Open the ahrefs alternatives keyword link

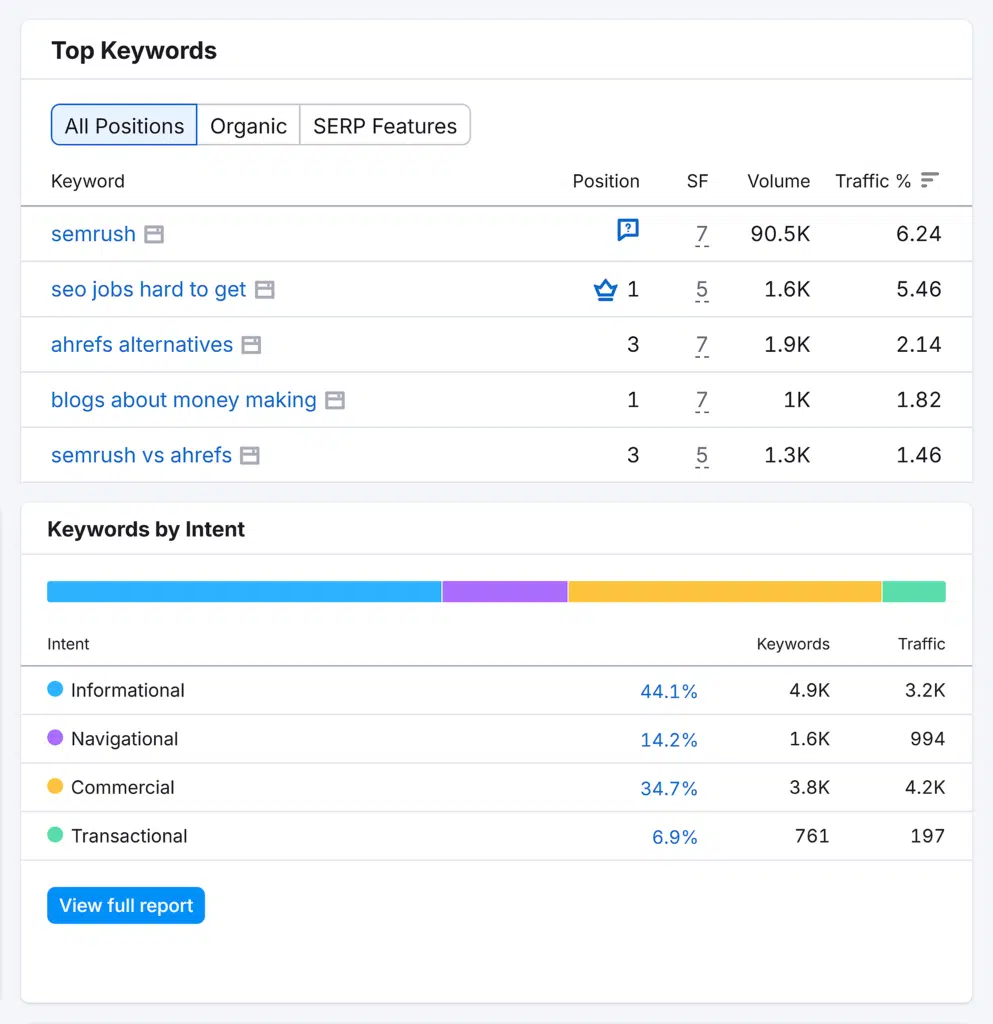pyautogui.click(x=142, y=345)
